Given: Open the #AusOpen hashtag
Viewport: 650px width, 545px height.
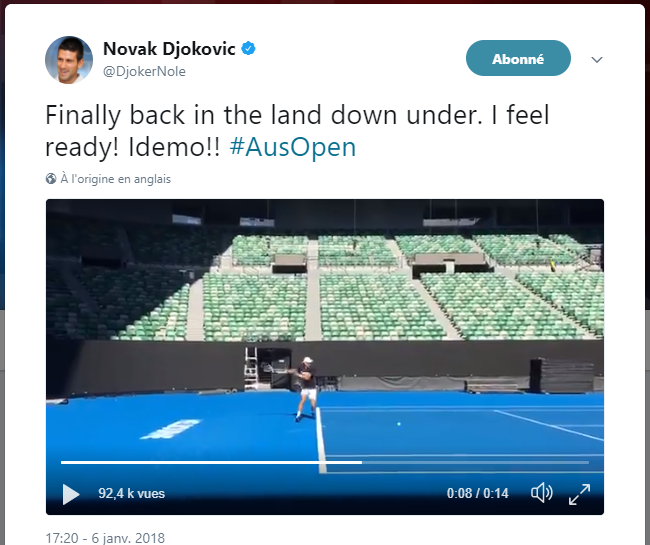Looking at the screenshot, I should click(x=293, y=147).
